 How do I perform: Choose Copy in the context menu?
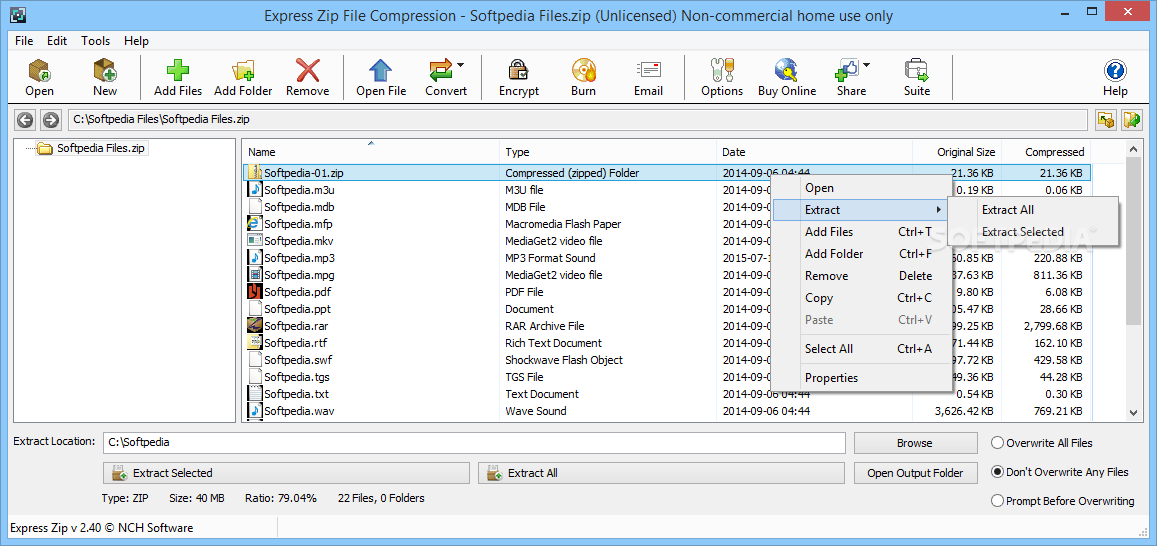click(860, 298)
